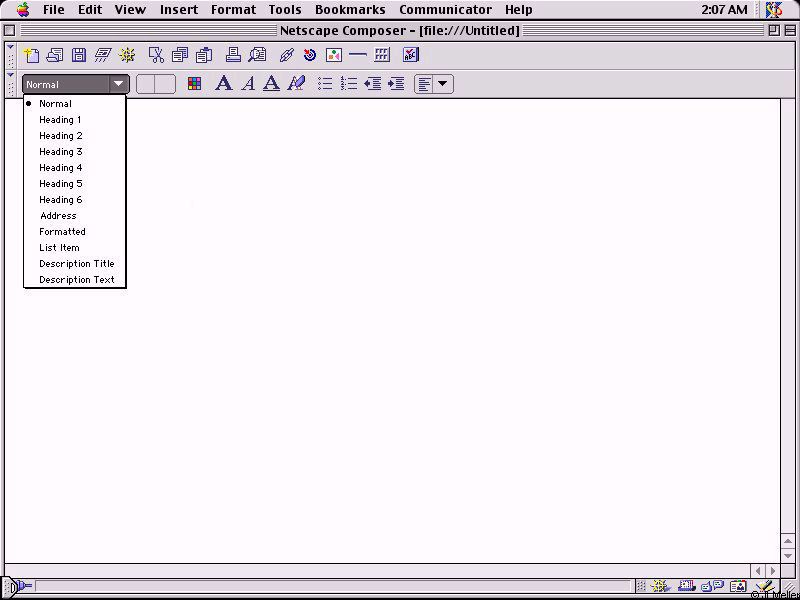Viewport: 800px width, 600px height.
Task: Open the font color palette
Action: point(194,84)
